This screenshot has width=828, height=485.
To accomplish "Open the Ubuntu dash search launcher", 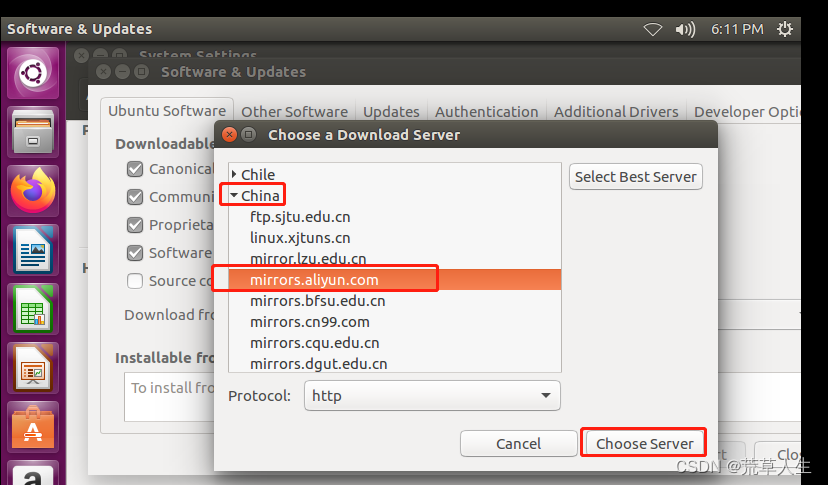I will pyautogui.click(x=33, y=73).
